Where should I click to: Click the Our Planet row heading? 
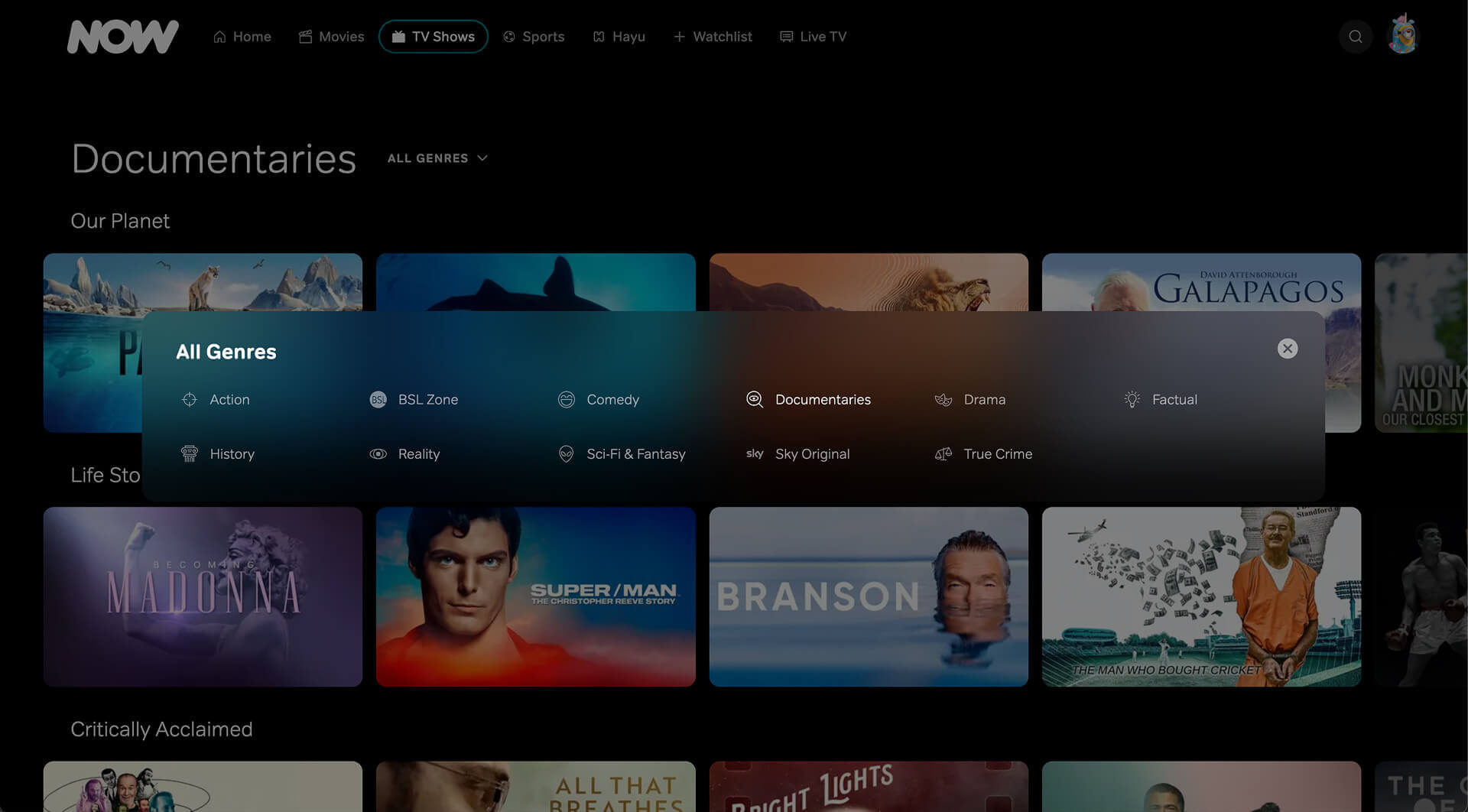pos(120,221)
